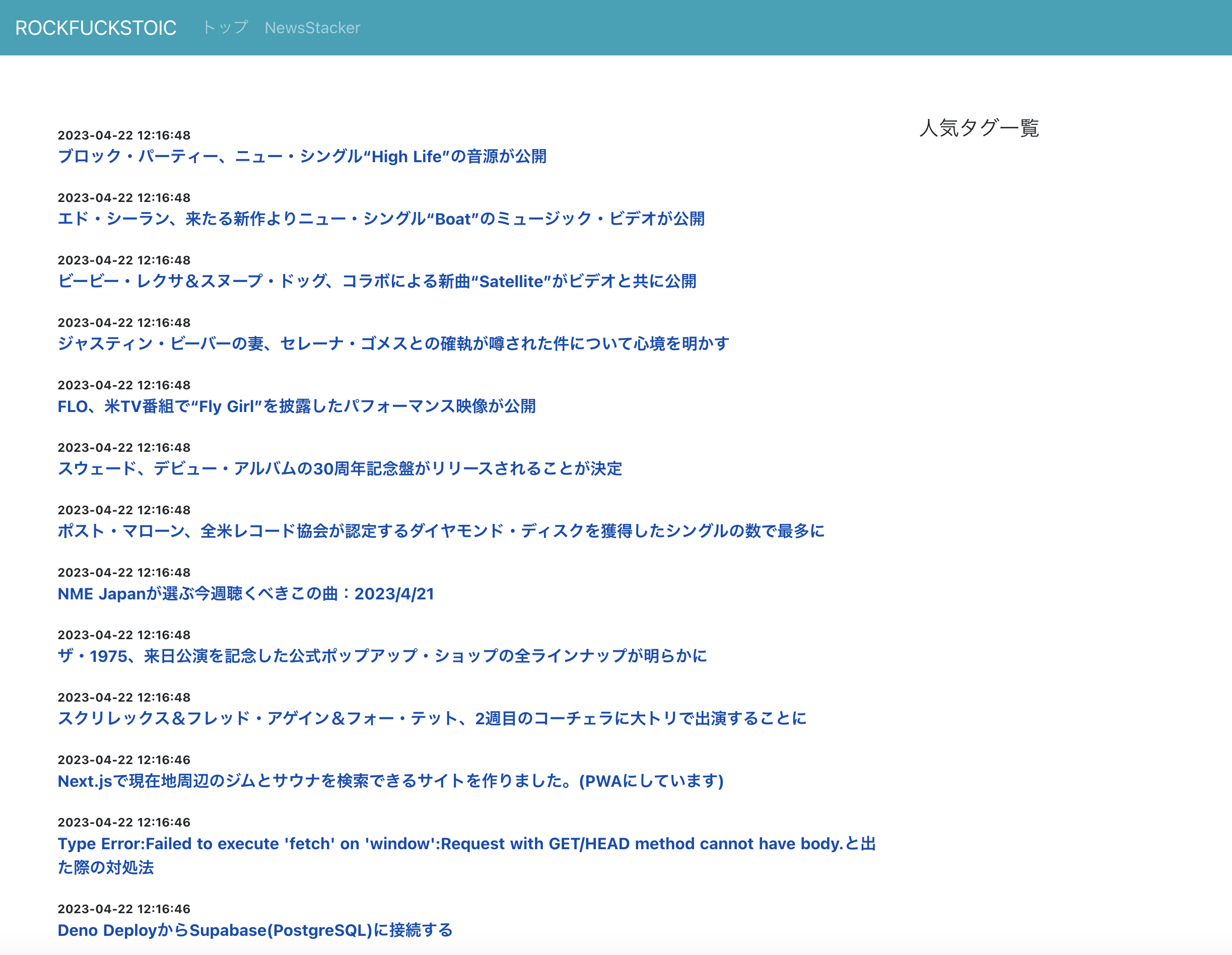Screen dimensions: 1232x955
Task: Open the NME Japan weekly songs article
Action: [245, 593]
